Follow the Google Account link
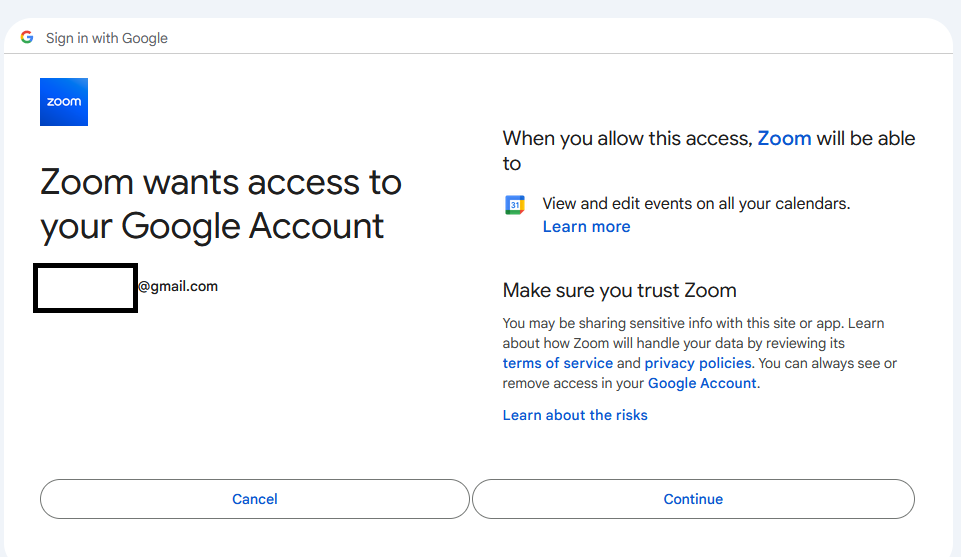The height and width of the screenshot is (557, 961). pyautogui.click(x=702, y=384)
